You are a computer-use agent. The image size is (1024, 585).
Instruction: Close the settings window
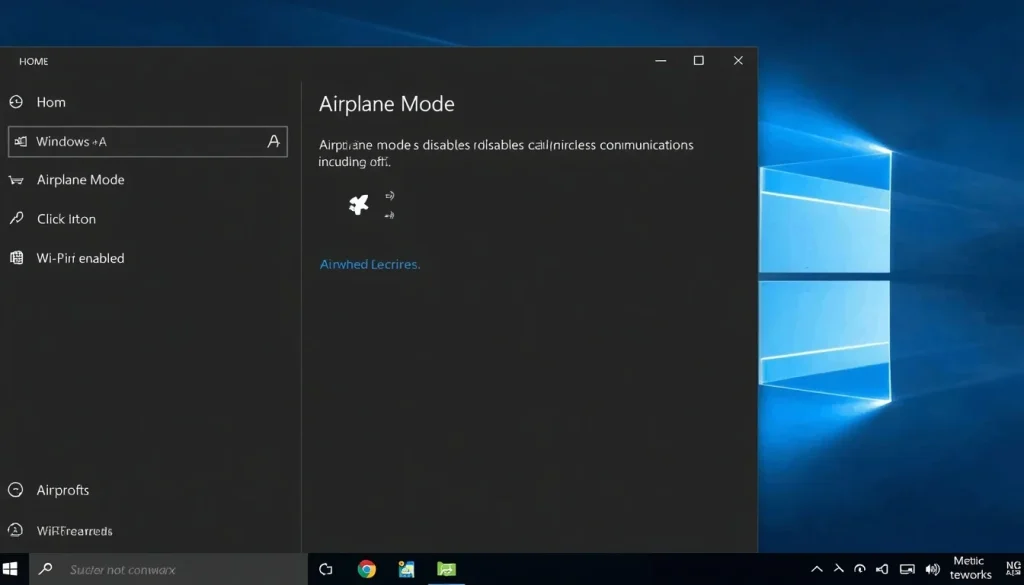click(x=738, y=60)
